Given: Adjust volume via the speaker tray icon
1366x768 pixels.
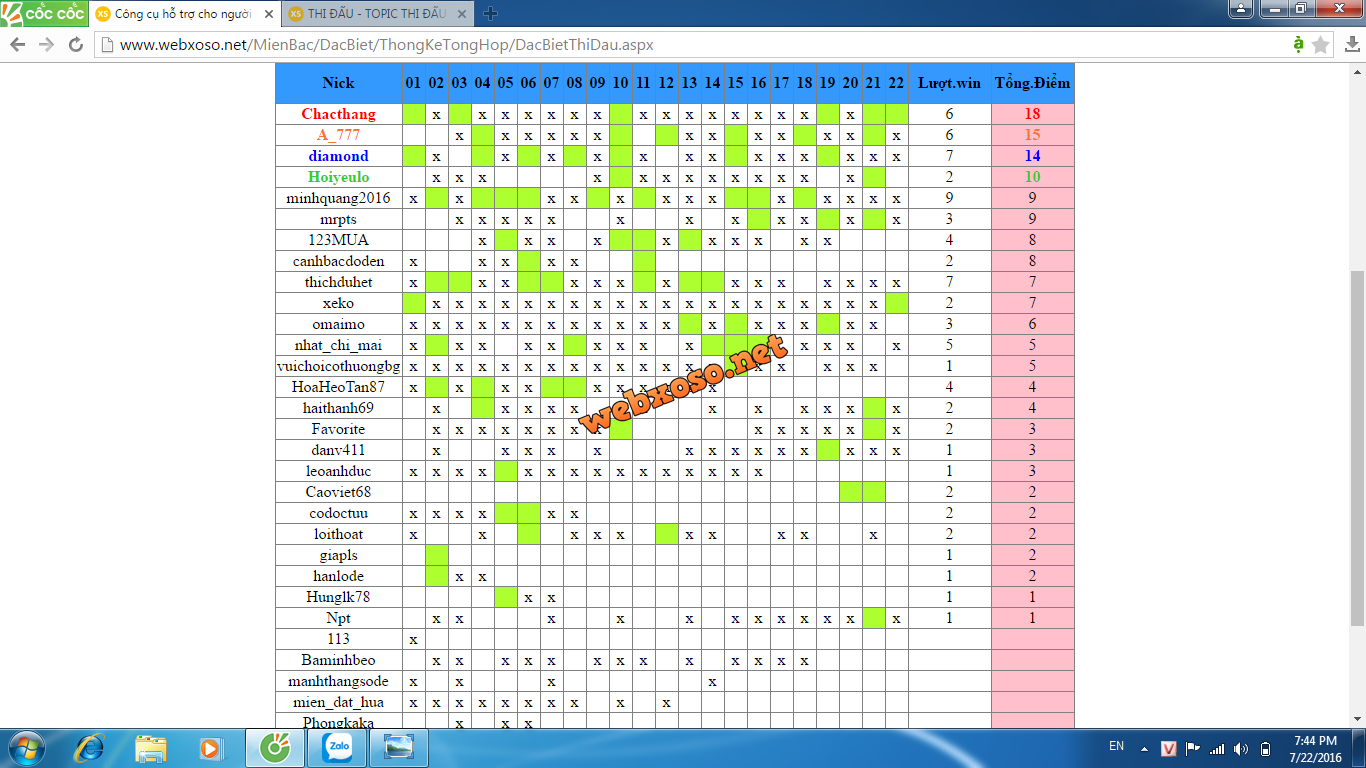Looking at the screenshot, I should click(1241, 749).
